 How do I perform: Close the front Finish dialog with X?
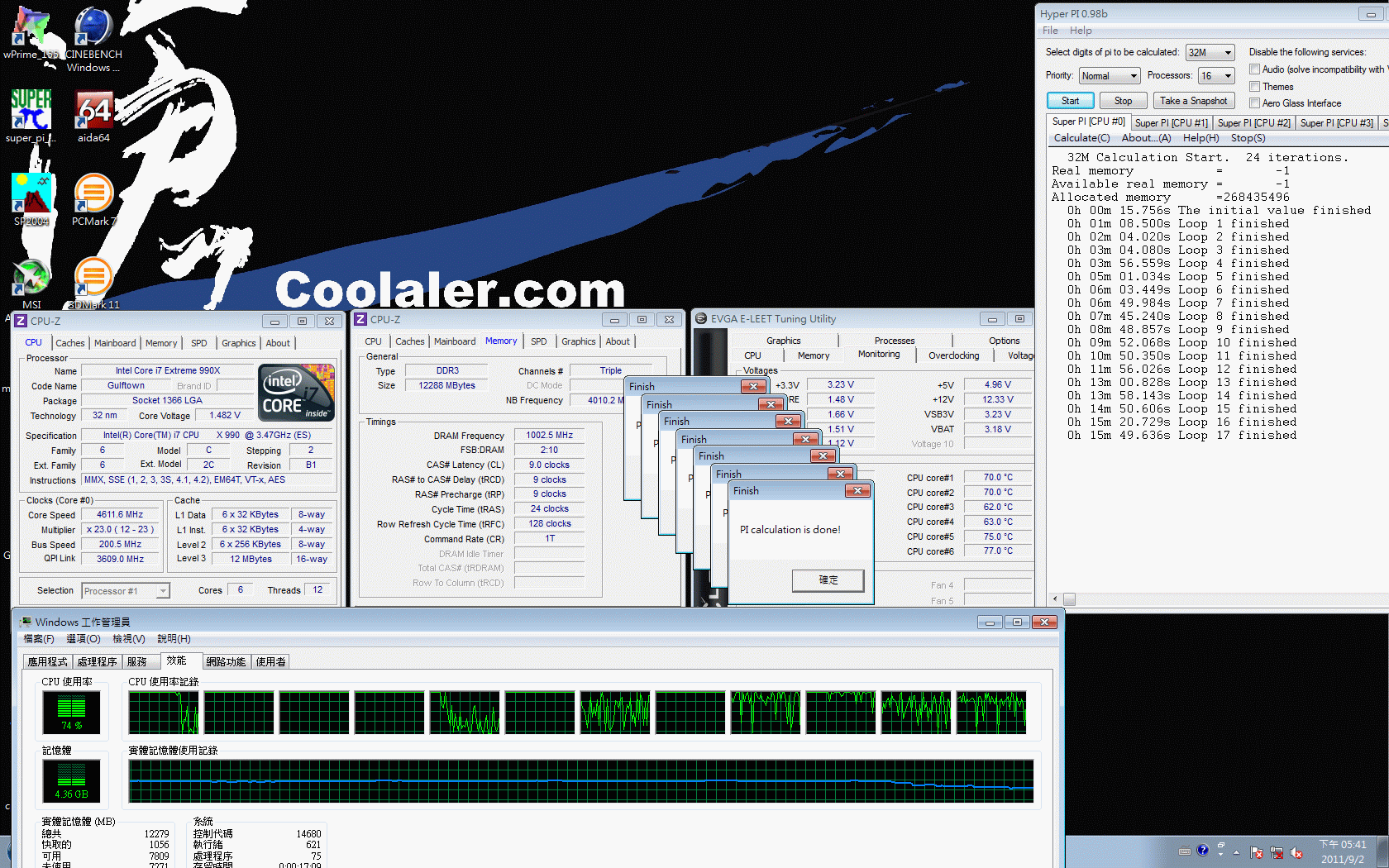click(857, 491)
